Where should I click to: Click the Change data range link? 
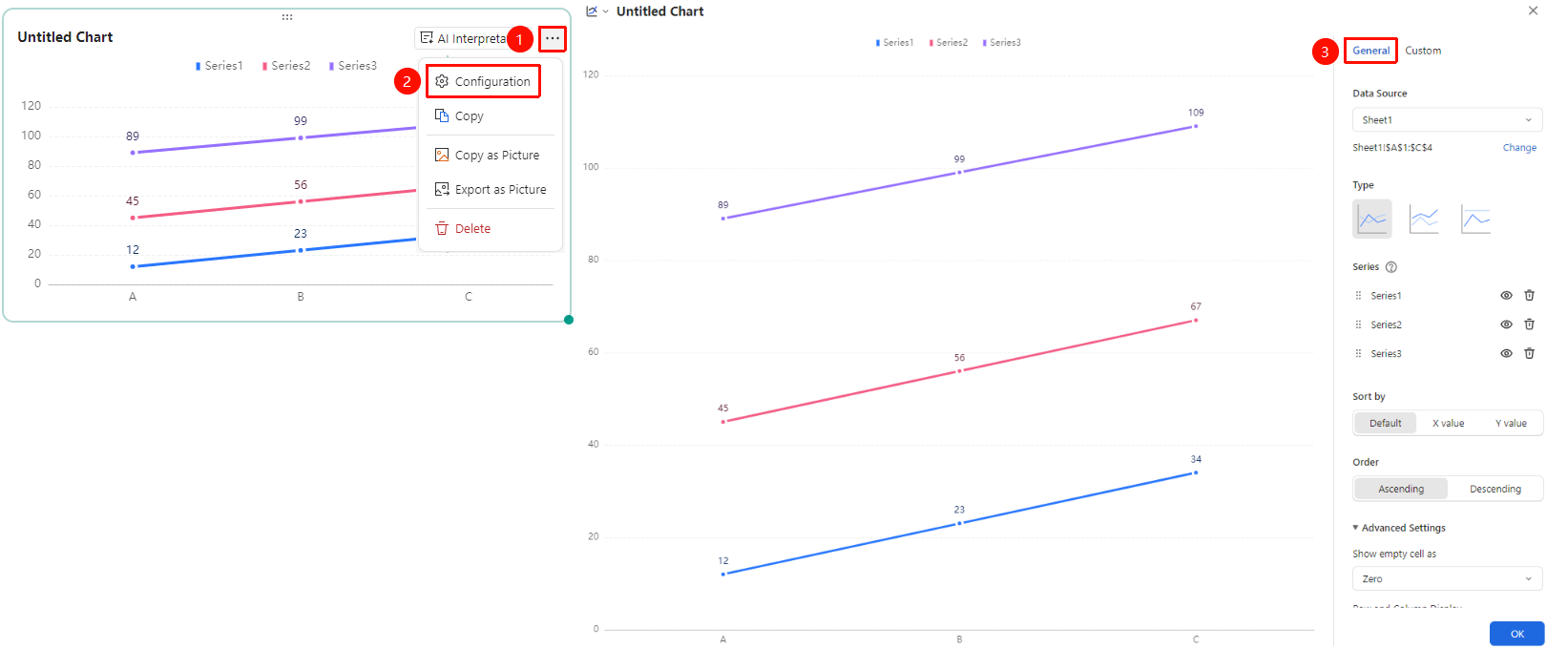click(x=1519, y=148)
